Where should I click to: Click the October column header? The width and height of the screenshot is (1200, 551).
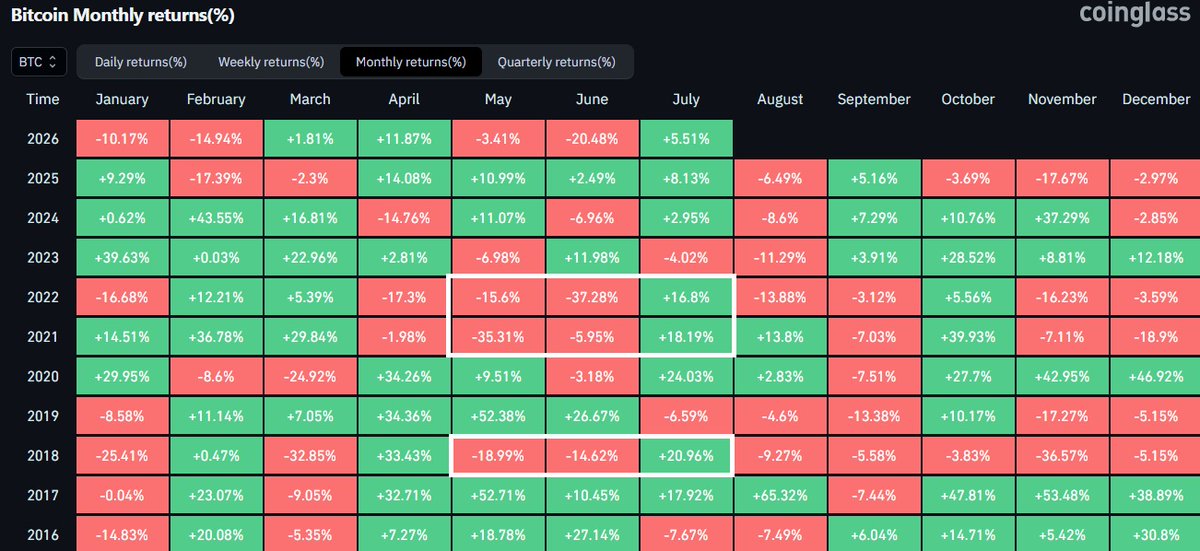(x=968, y=99)
